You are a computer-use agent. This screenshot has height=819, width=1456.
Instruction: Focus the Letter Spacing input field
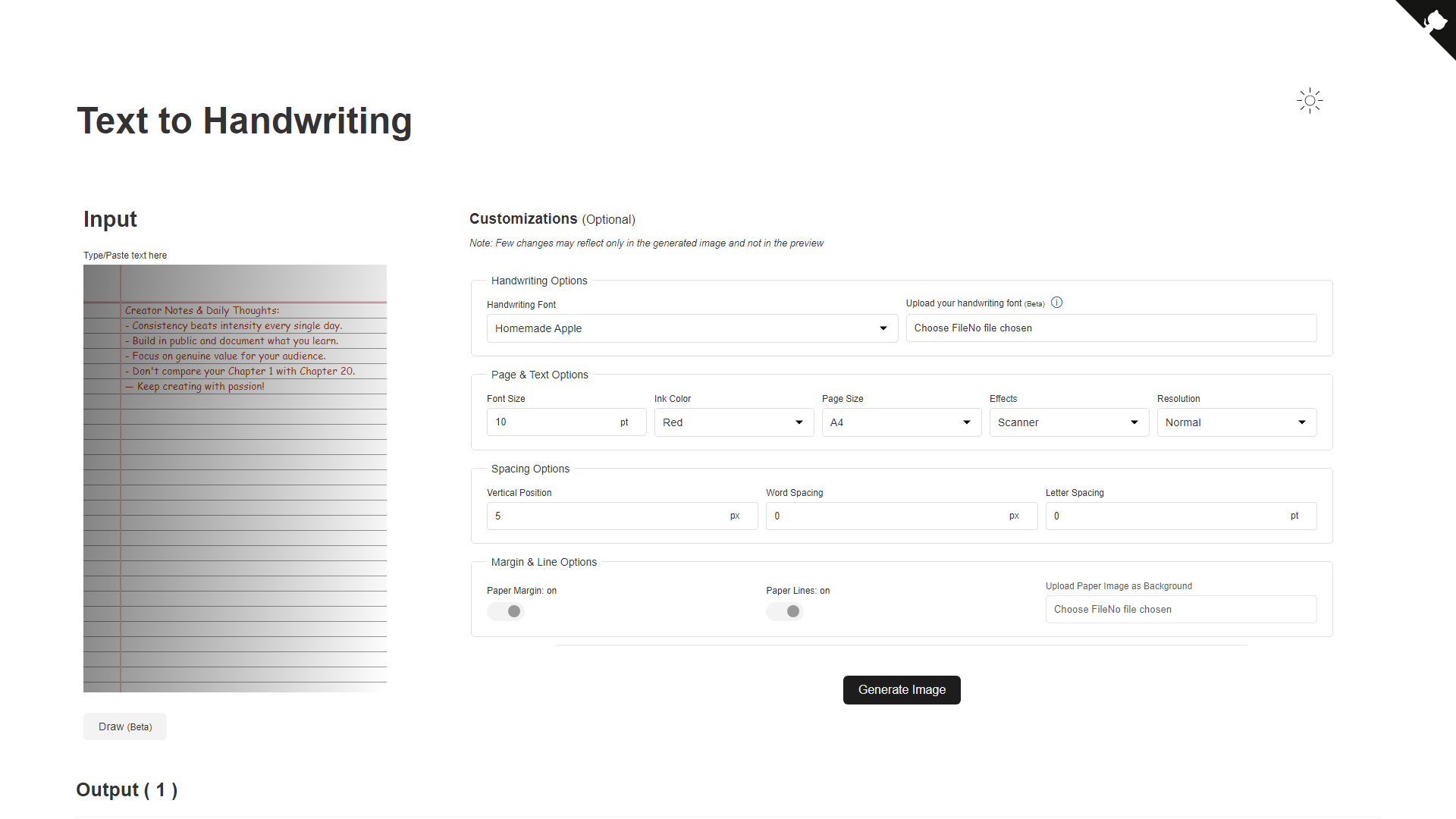(1181, 516)
